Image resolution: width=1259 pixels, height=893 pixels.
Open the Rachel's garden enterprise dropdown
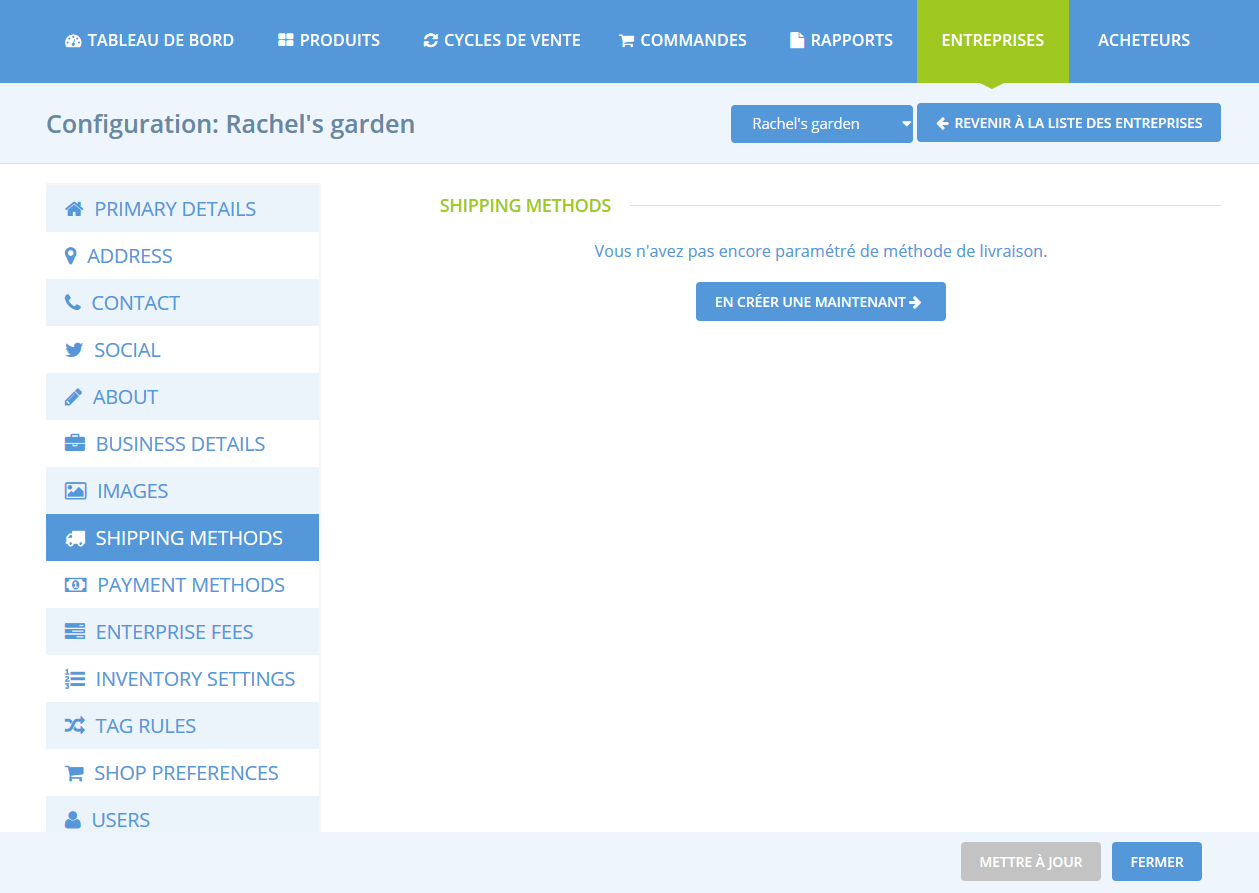click(822, 124)
